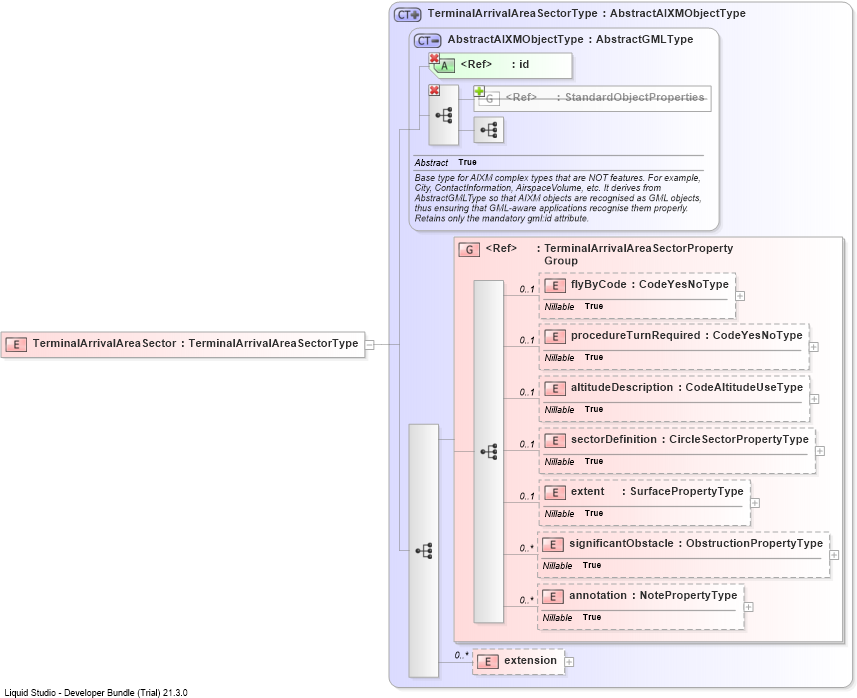Select sectorDefinition : CircleSectorPropertyType text
Image resolution: width=857 pixels, height=698 pixels.
coord(690,439)
